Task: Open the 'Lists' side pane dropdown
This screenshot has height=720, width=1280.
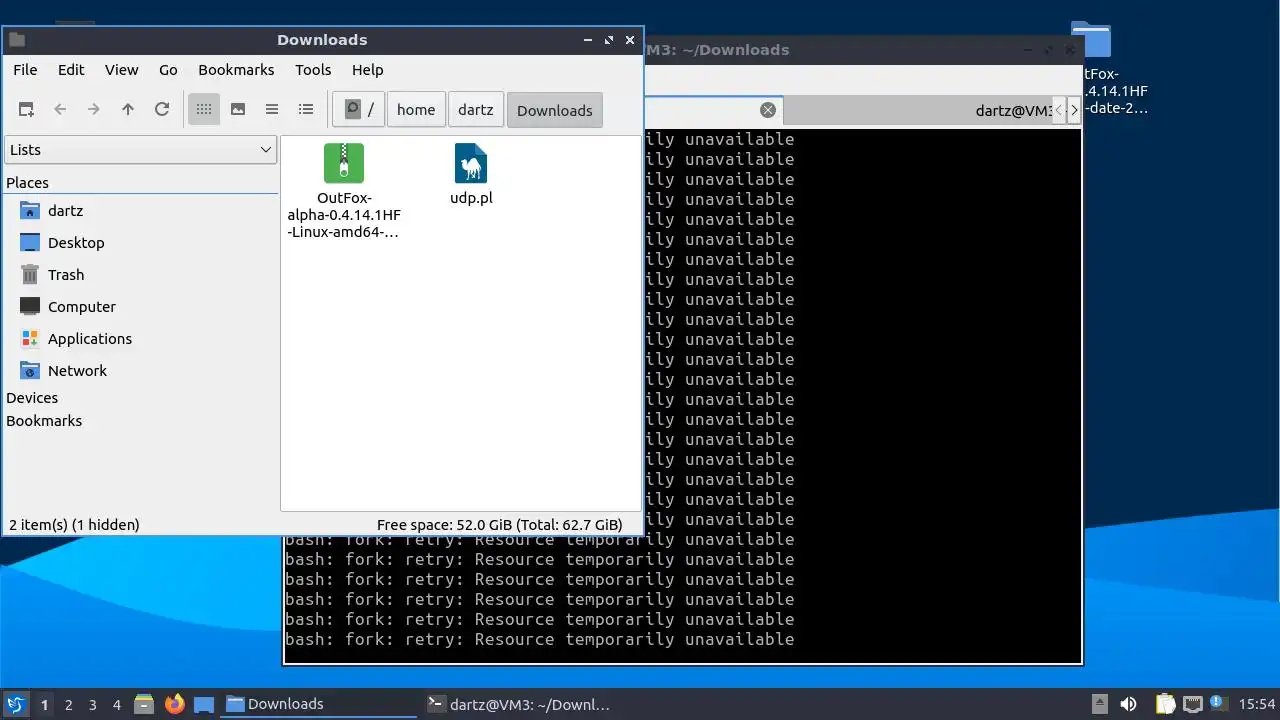Action: [140, 150]
